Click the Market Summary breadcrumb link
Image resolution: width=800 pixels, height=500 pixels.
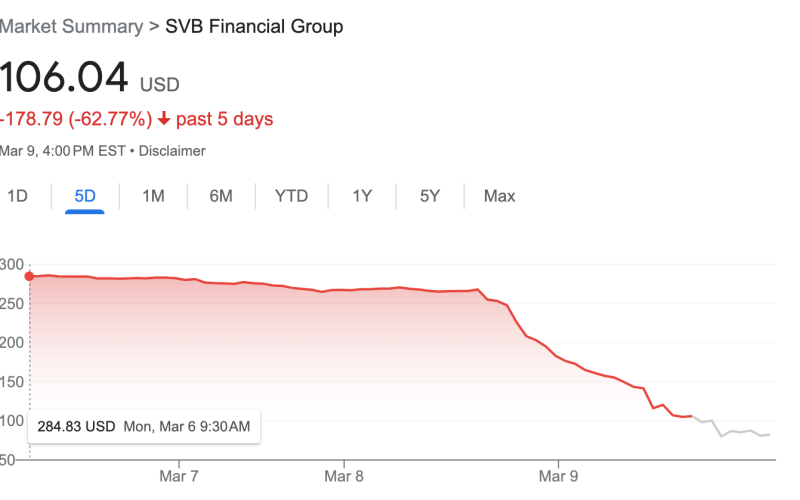tap(71, 27)
